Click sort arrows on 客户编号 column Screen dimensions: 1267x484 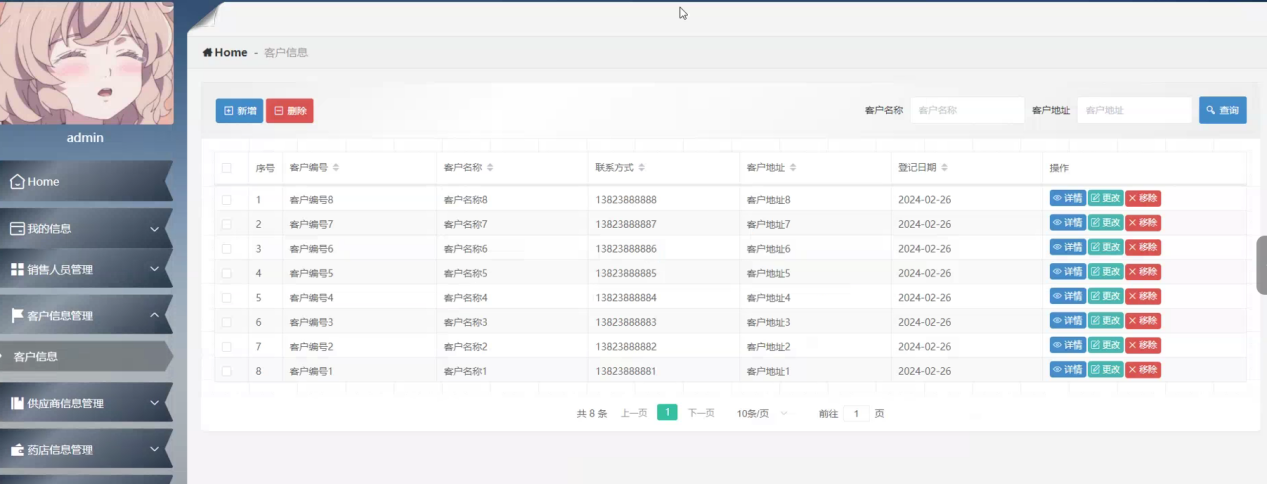(336, 168)
